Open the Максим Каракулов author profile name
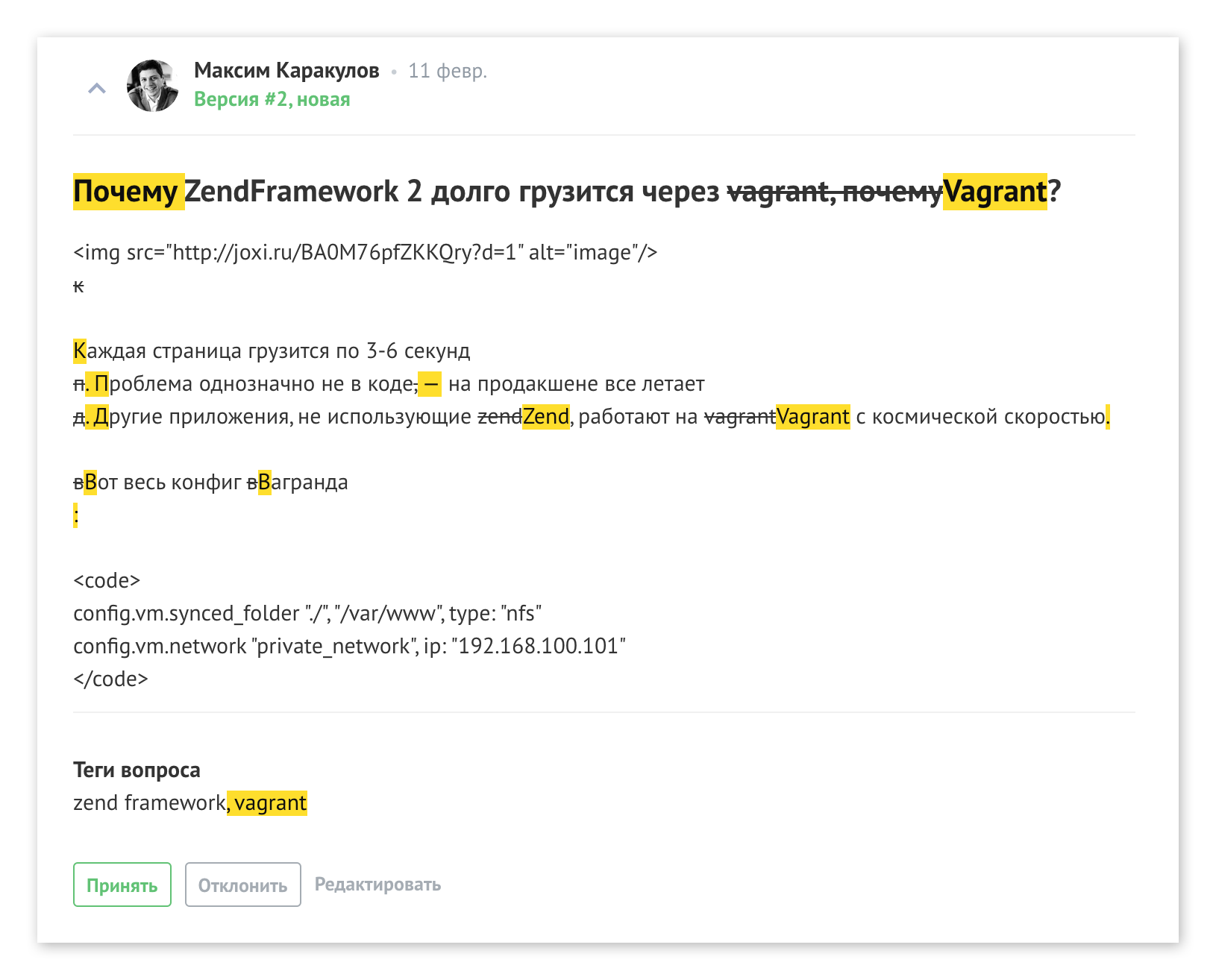This screenshot has height=980, width=1216. tap(286, 71)
